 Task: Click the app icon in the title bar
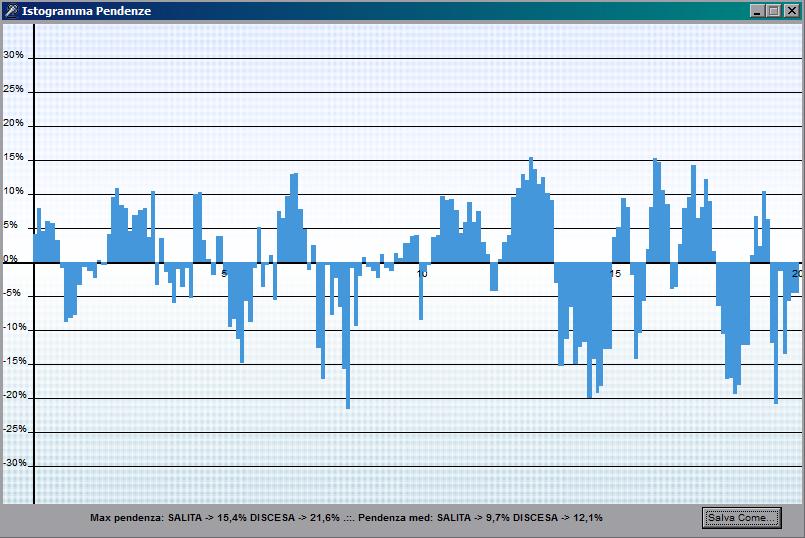[x=11, y=11]
